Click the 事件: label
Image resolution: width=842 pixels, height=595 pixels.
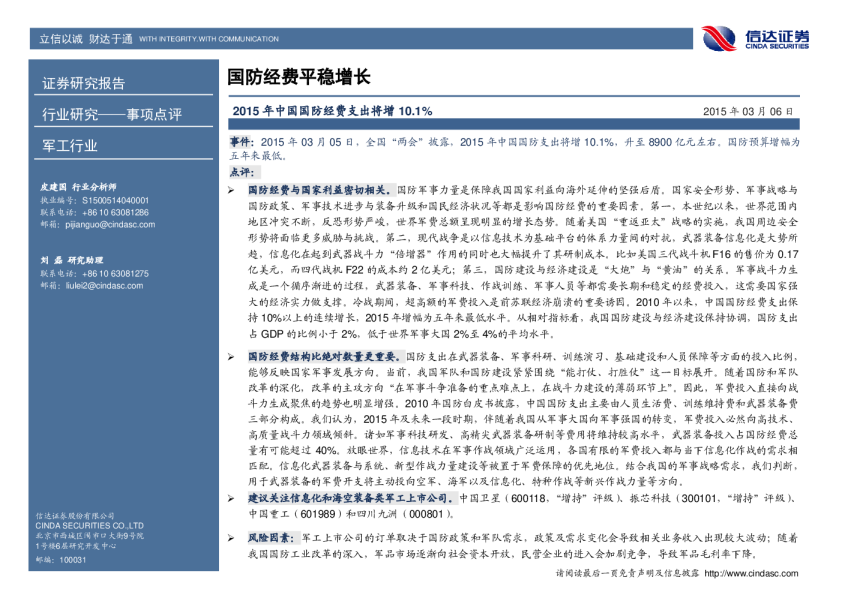(241, 142)
